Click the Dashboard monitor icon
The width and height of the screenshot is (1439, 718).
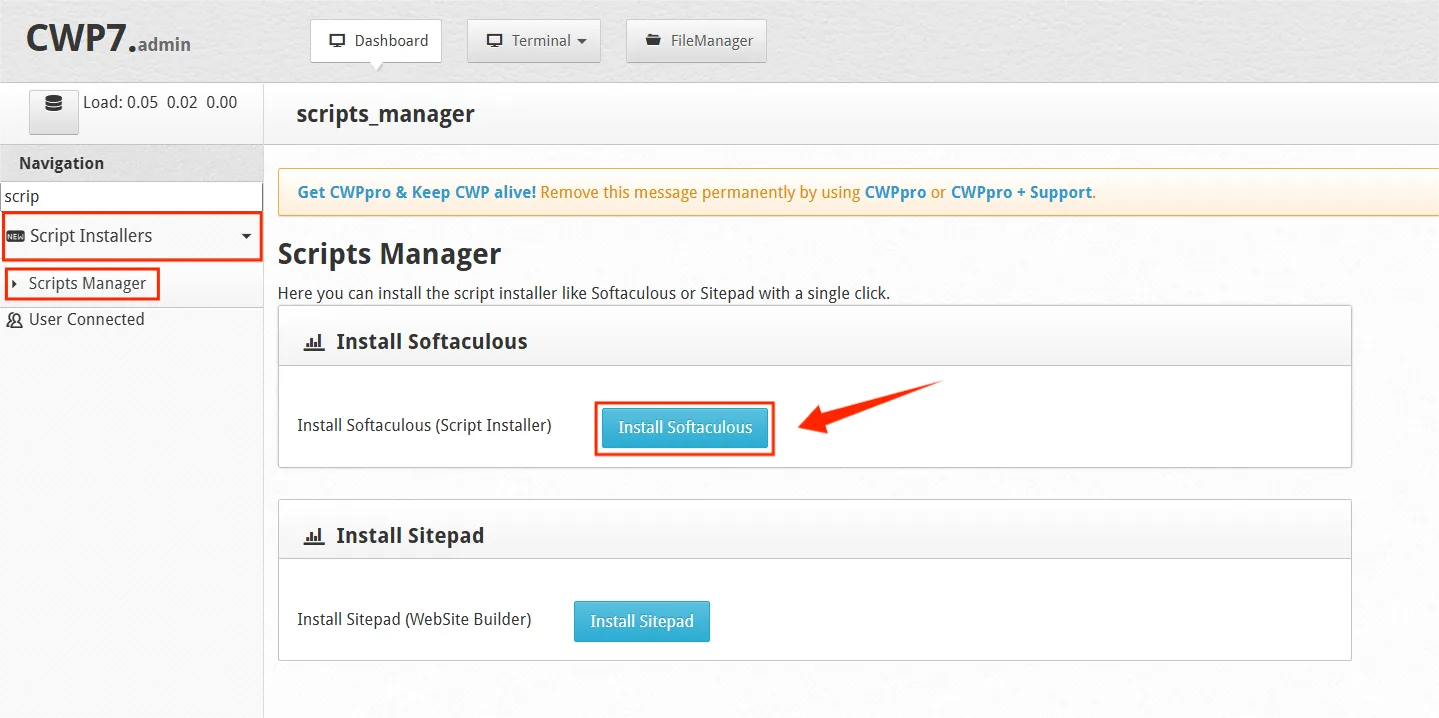[x=336, y=40]
